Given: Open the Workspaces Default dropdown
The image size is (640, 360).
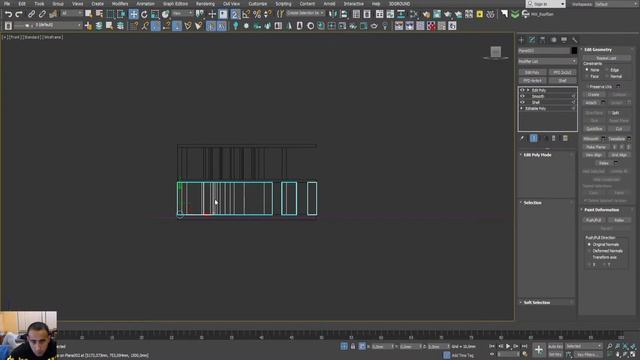Looking at the screenshot, I should tap(617, 4).
